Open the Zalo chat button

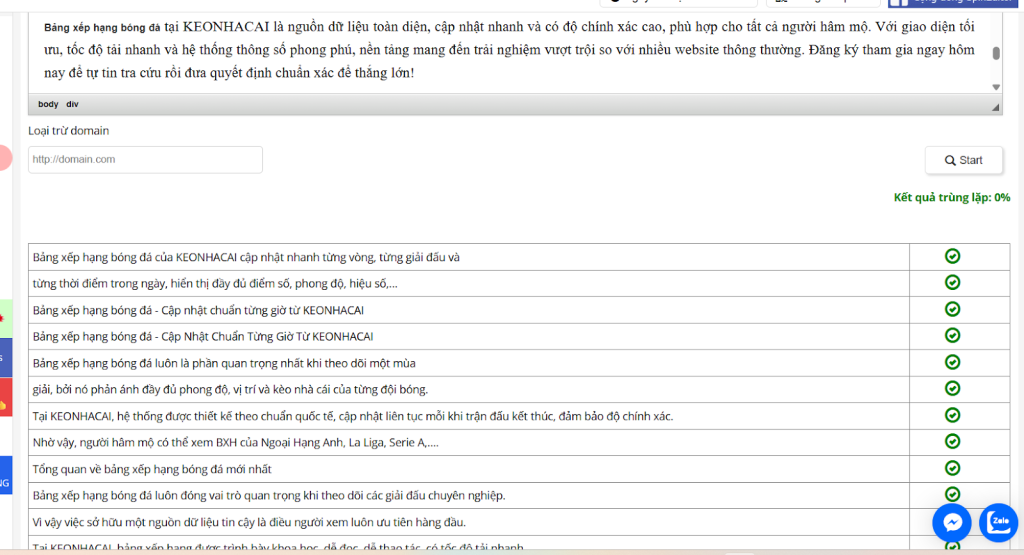[x=998, y=521]
